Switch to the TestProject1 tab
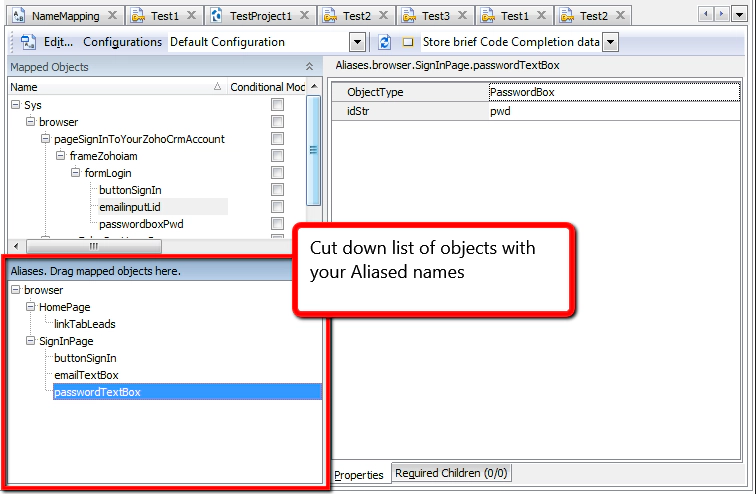Image resolution: width=756 pixels, height=494 pixels. click(260, 16)
